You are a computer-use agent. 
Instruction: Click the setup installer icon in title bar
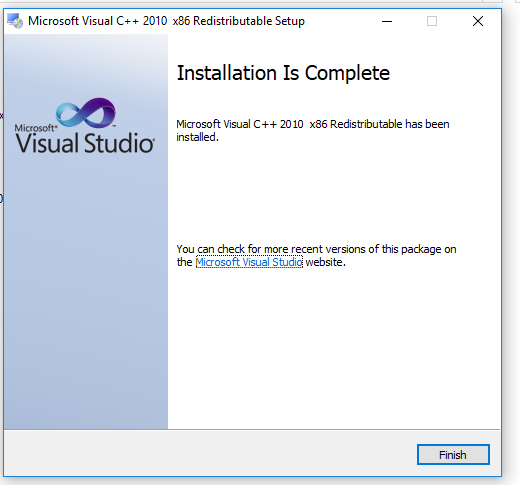pos(15,21)
